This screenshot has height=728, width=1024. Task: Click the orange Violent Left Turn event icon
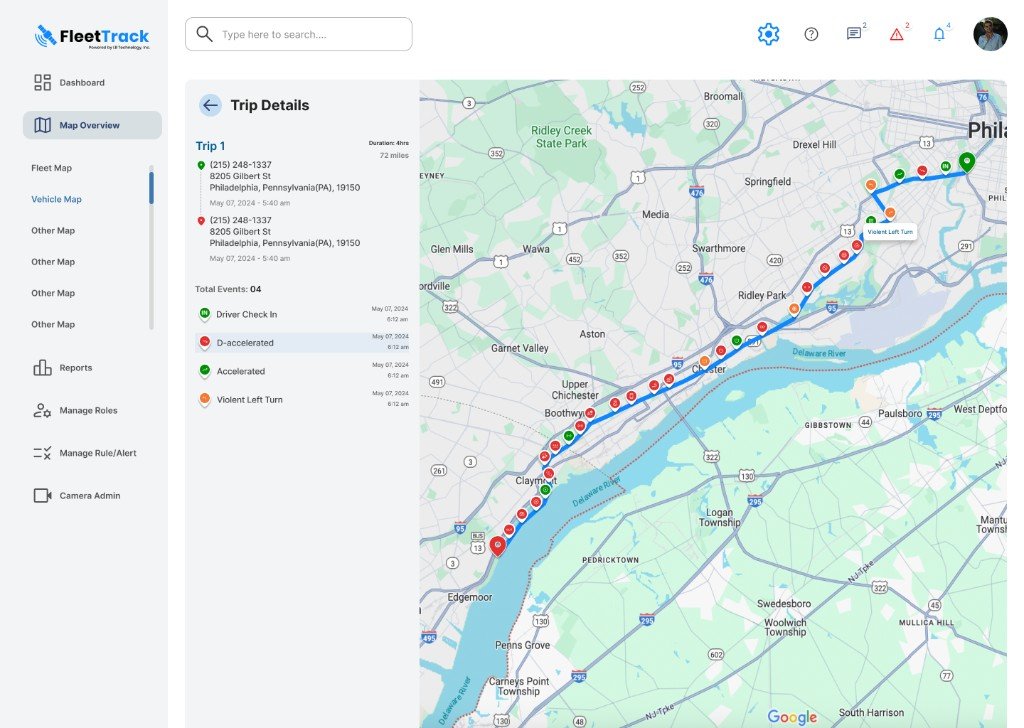click(x=204, y=399)
